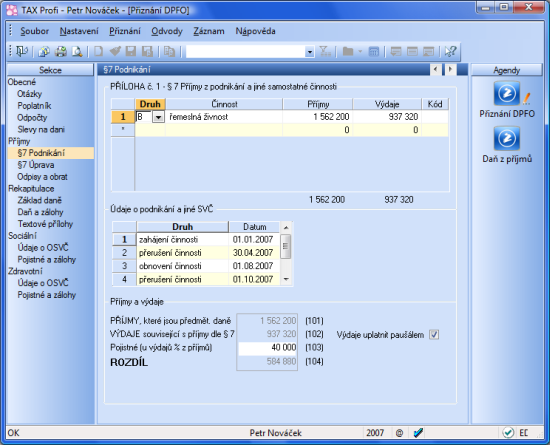Select §7 Úprava in Sekce list
Image resolution: width=550 pixels, height=445 pixels.
(x=36, y=165)
